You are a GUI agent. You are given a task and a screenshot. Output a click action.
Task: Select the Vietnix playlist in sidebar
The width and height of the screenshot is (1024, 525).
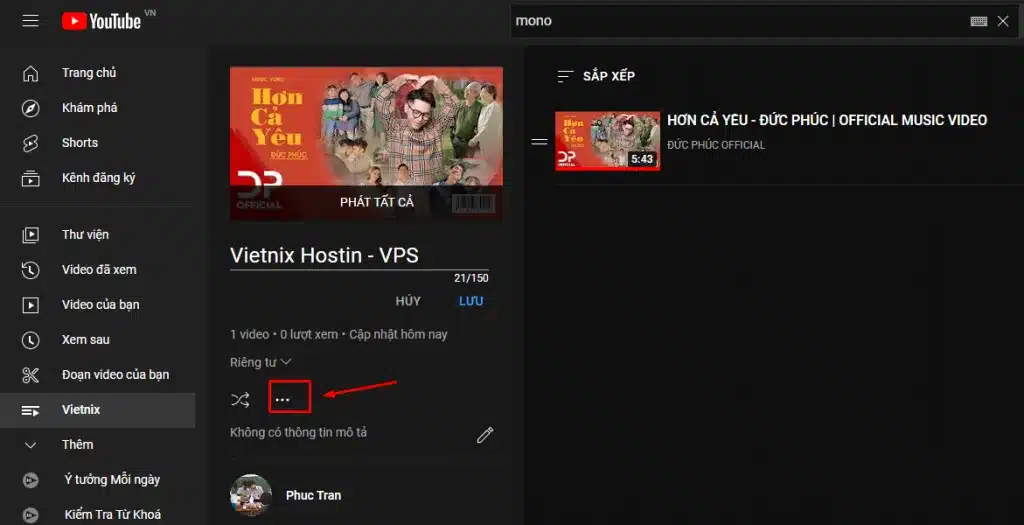point(97,410)
